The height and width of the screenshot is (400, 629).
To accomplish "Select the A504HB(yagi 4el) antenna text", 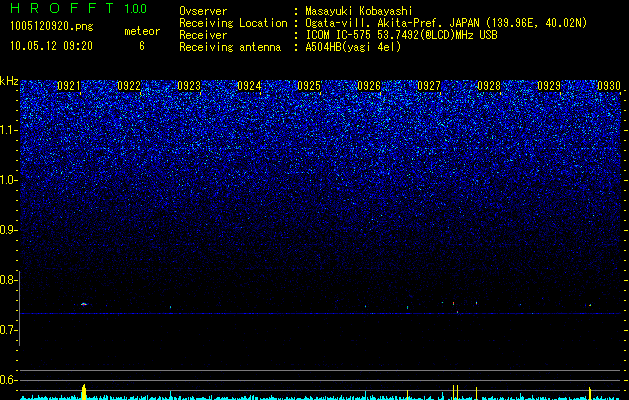I will [353, 47].
